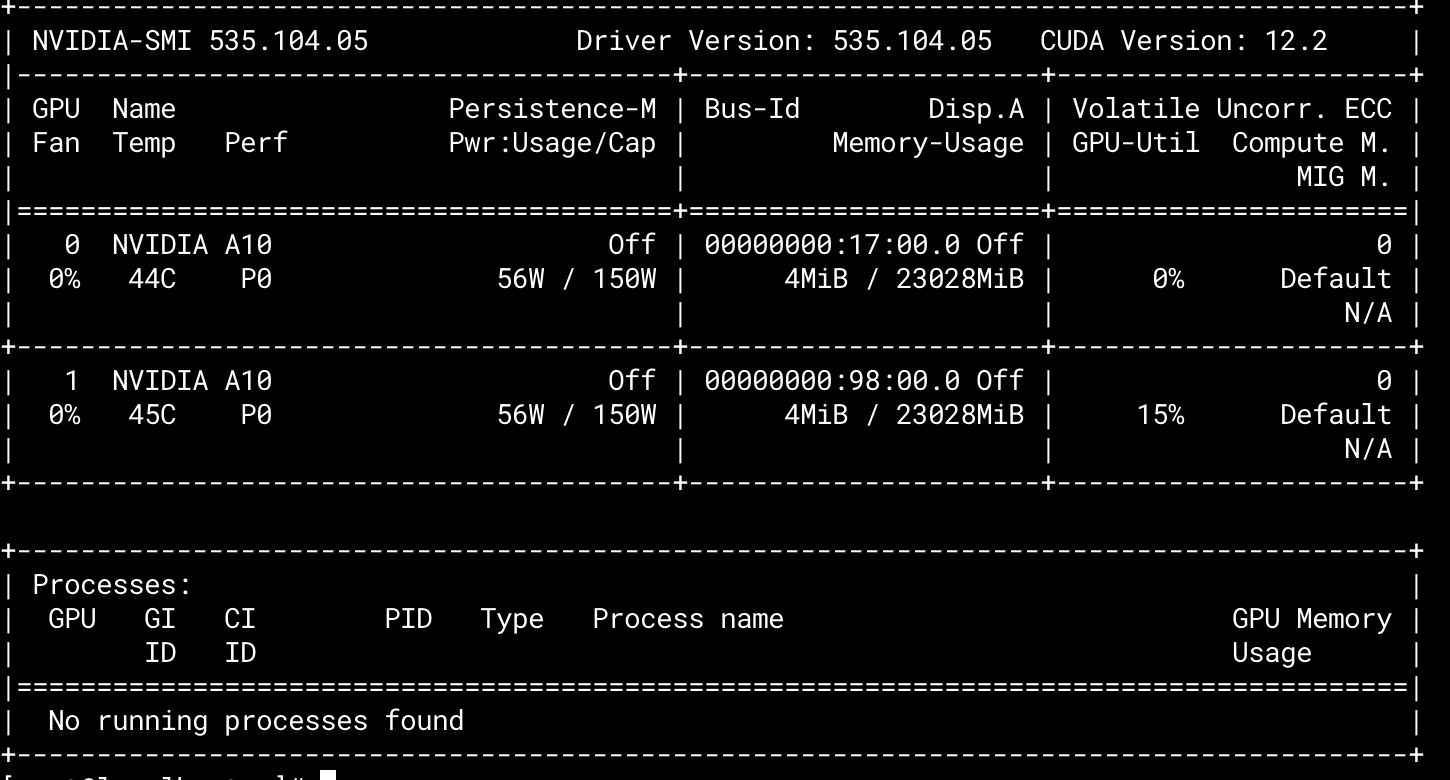Select bus ID "00000000:98:00.0"
The height and width of the screenshot is (780, 1450).
[x=832, y=381]
